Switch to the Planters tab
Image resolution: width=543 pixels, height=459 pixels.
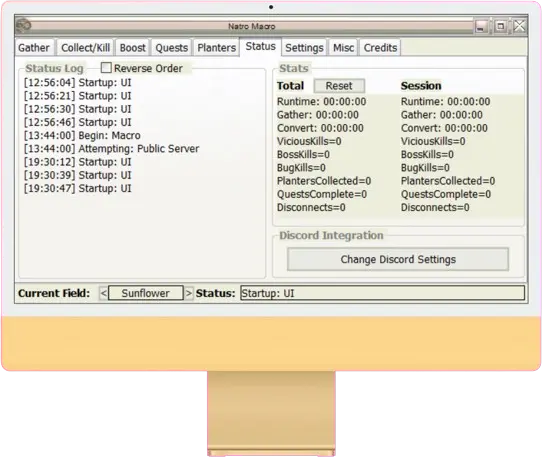pos(216,47)
